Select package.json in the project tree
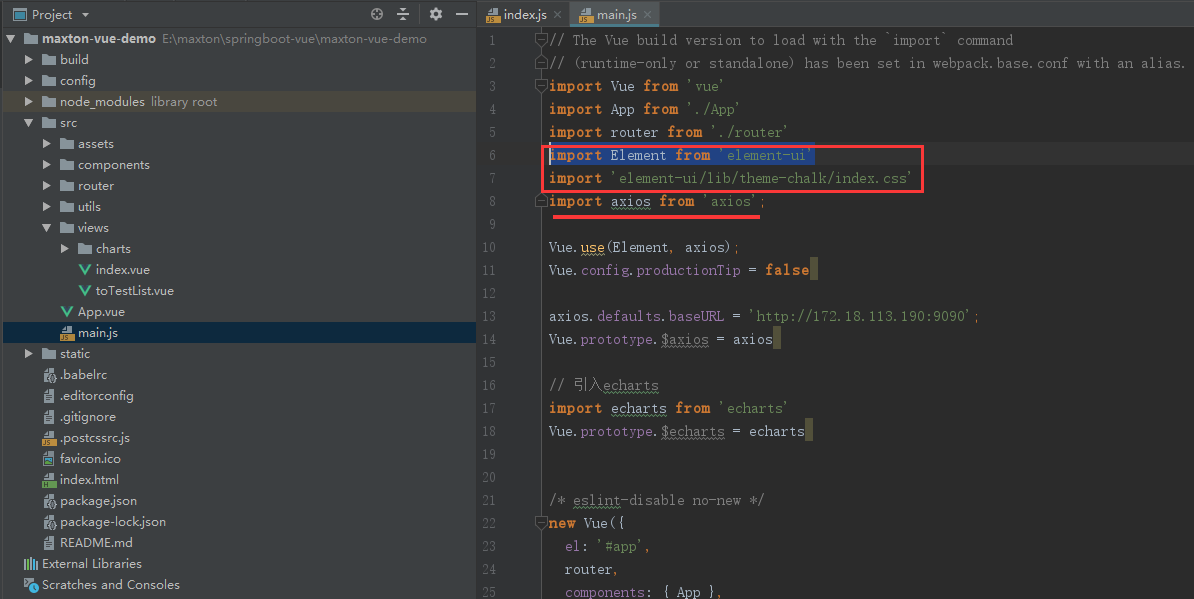The width and height of the screenshot is (1194, 599). 98,501
